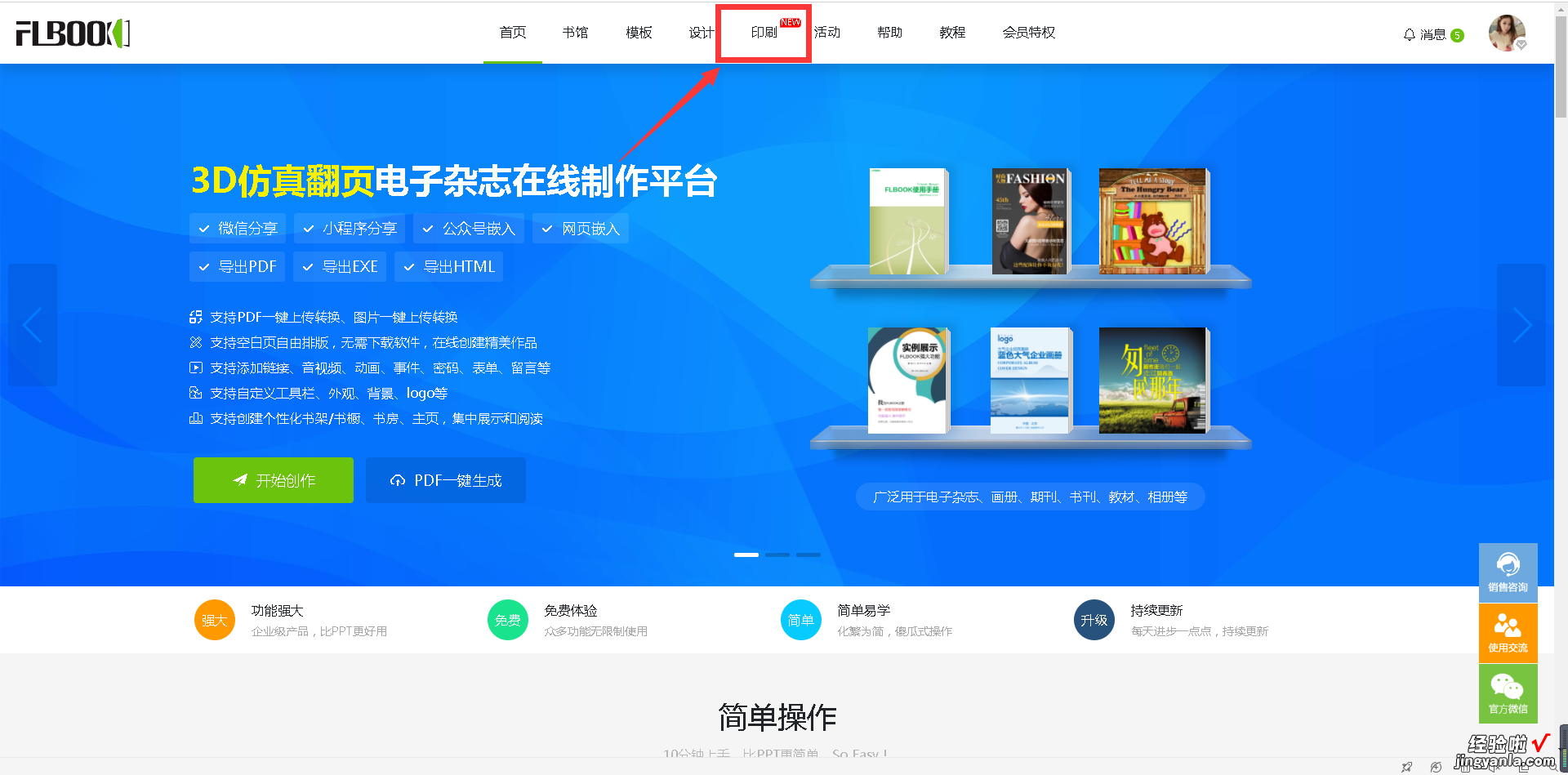Viewport: 1568px width, 775px height.
Task: Open The Hungry Bear book cover
Action: click(x=1154, y=221)
